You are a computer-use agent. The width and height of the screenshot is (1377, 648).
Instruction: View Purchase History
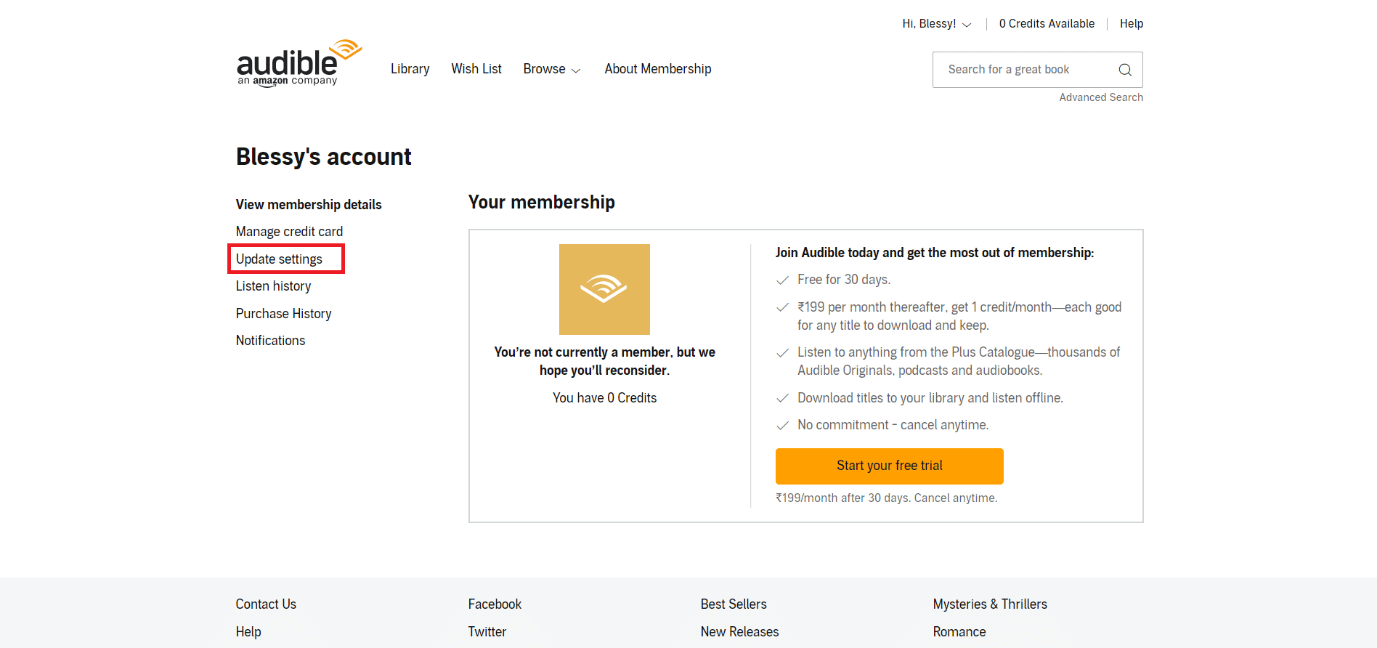[x=283, y=313]
